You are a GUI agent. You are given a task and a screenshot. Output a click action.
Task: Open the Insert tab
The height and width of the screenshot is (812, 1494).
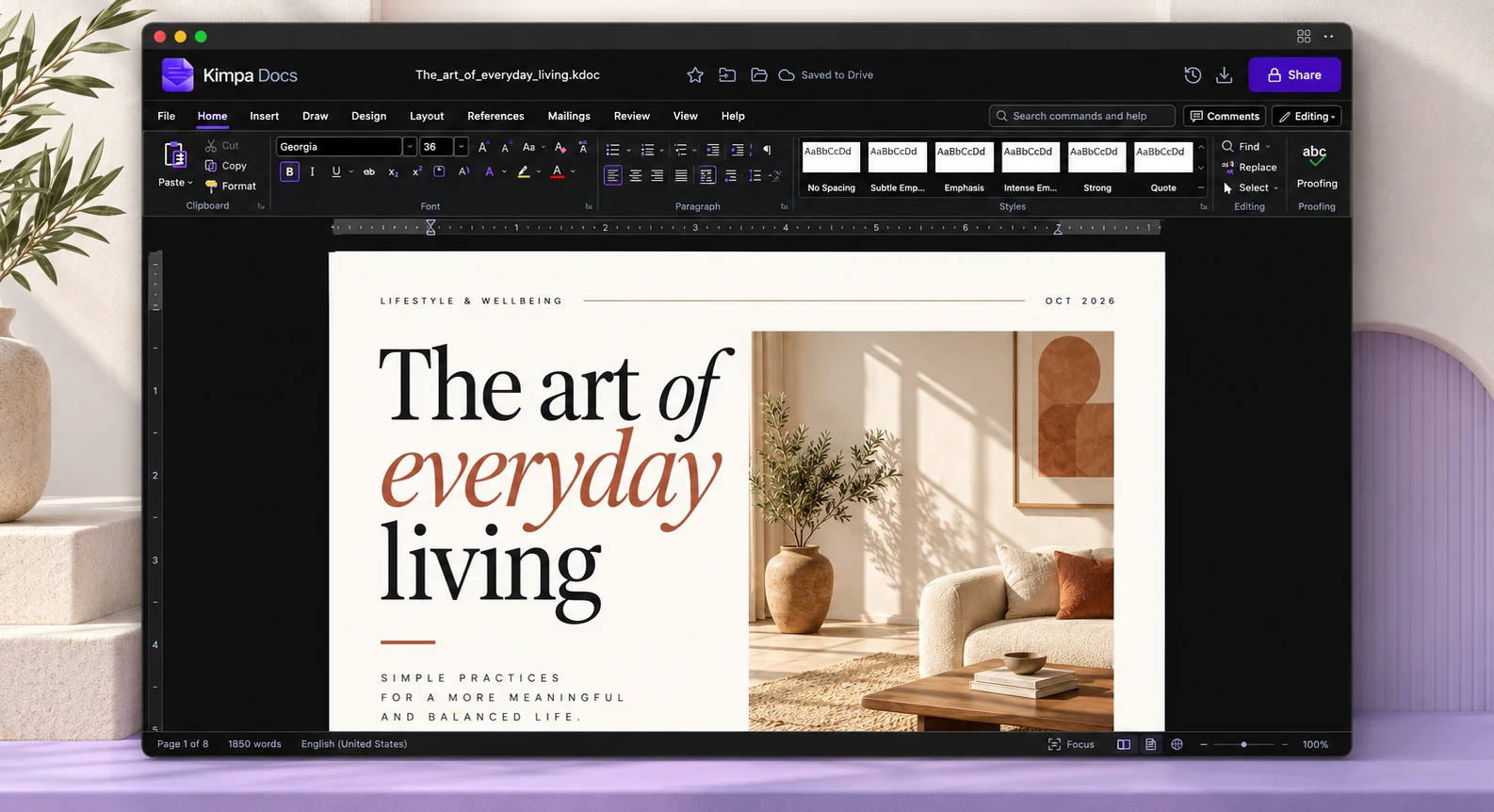tap(264, 117)
